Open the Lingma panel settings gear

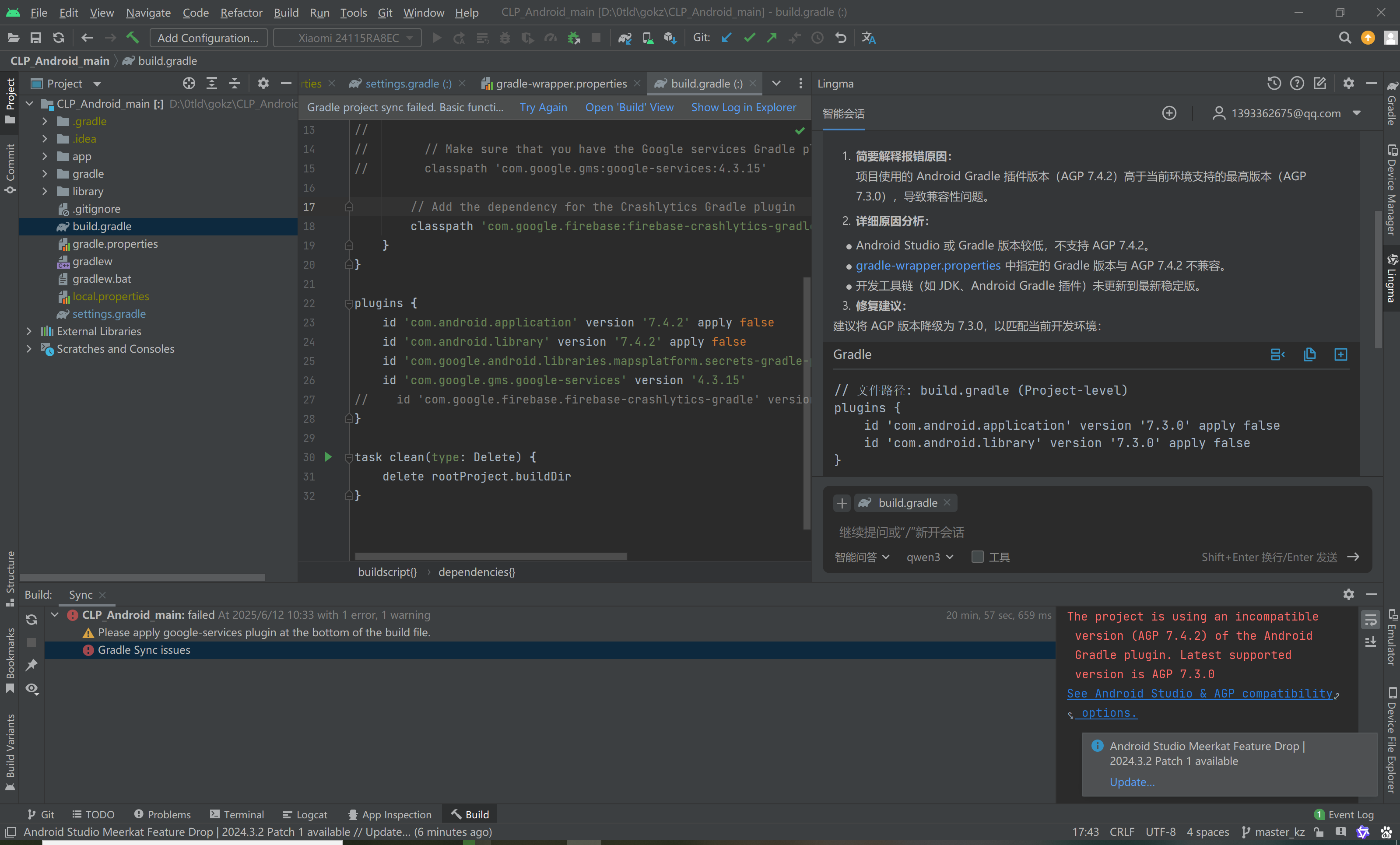pos(1349,83)
